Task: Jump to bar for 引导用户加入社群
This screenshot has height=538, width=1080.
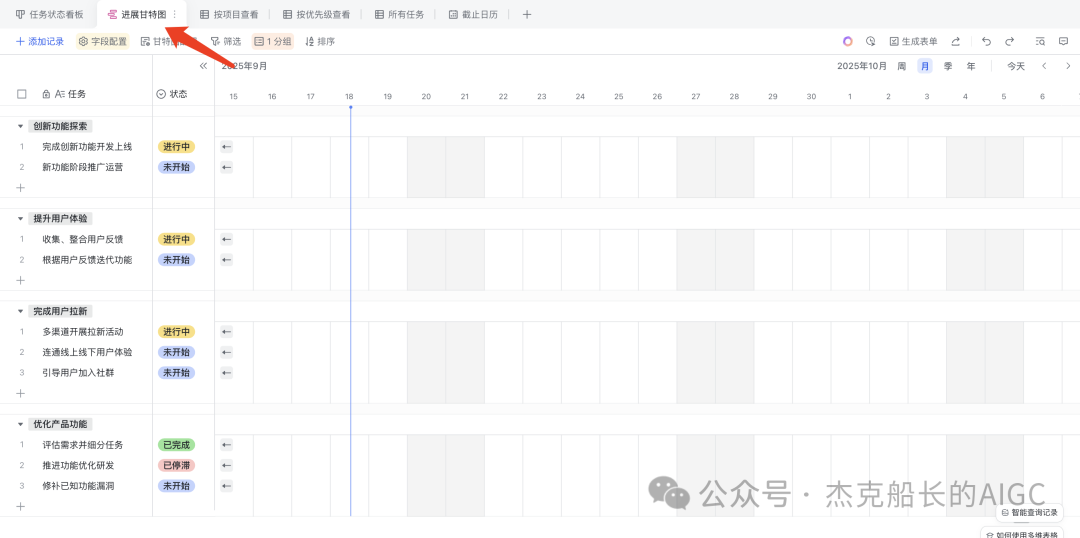Action: coord(227,373)
